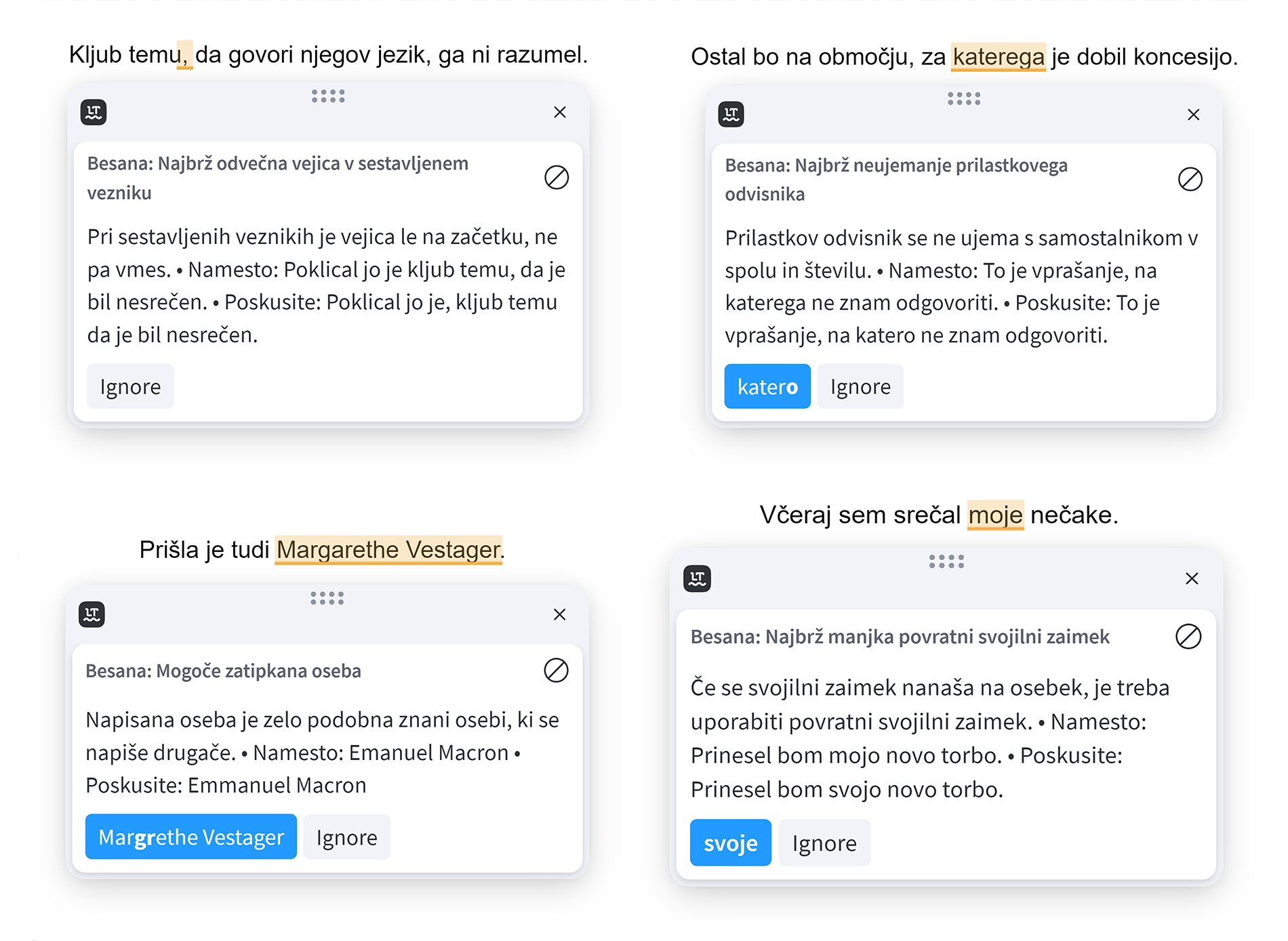1288x941 pixels.
Task: Click the drag handle on the katerega popup
Action: [x=964, y=99]
